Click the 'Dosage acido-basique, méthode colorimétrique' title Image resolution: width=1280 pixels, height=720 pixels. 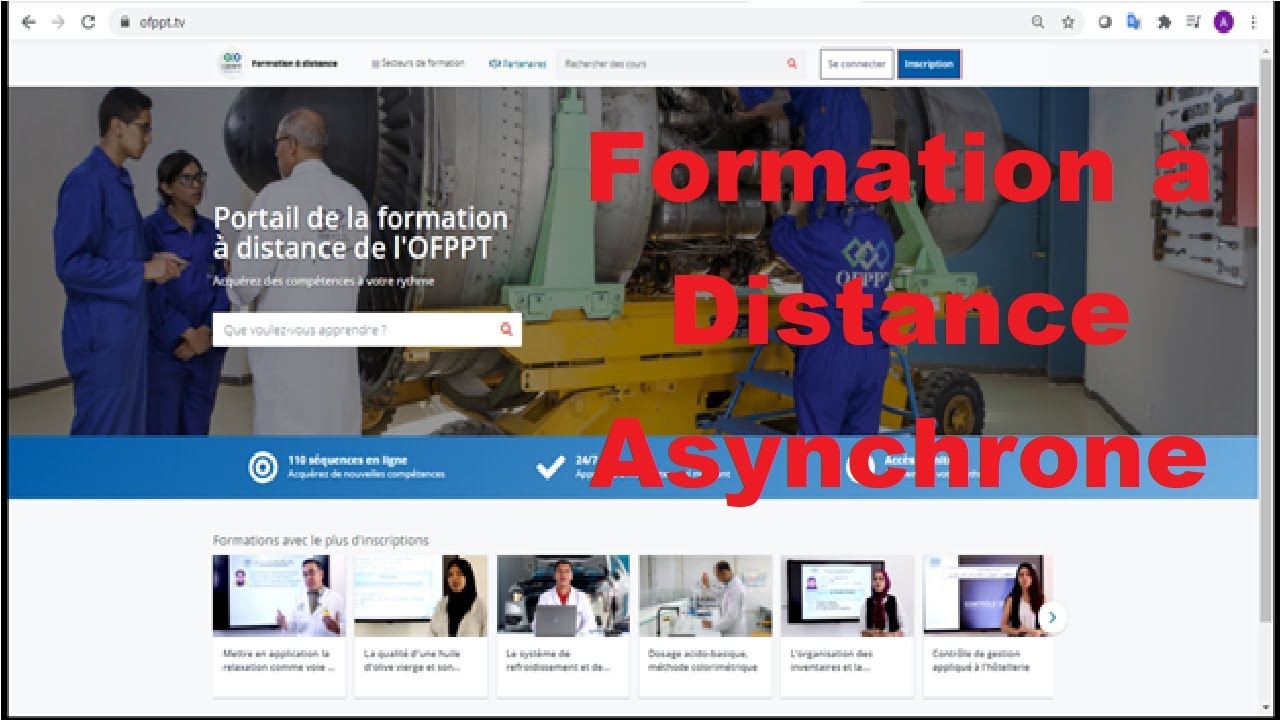[x=703, y=660]
